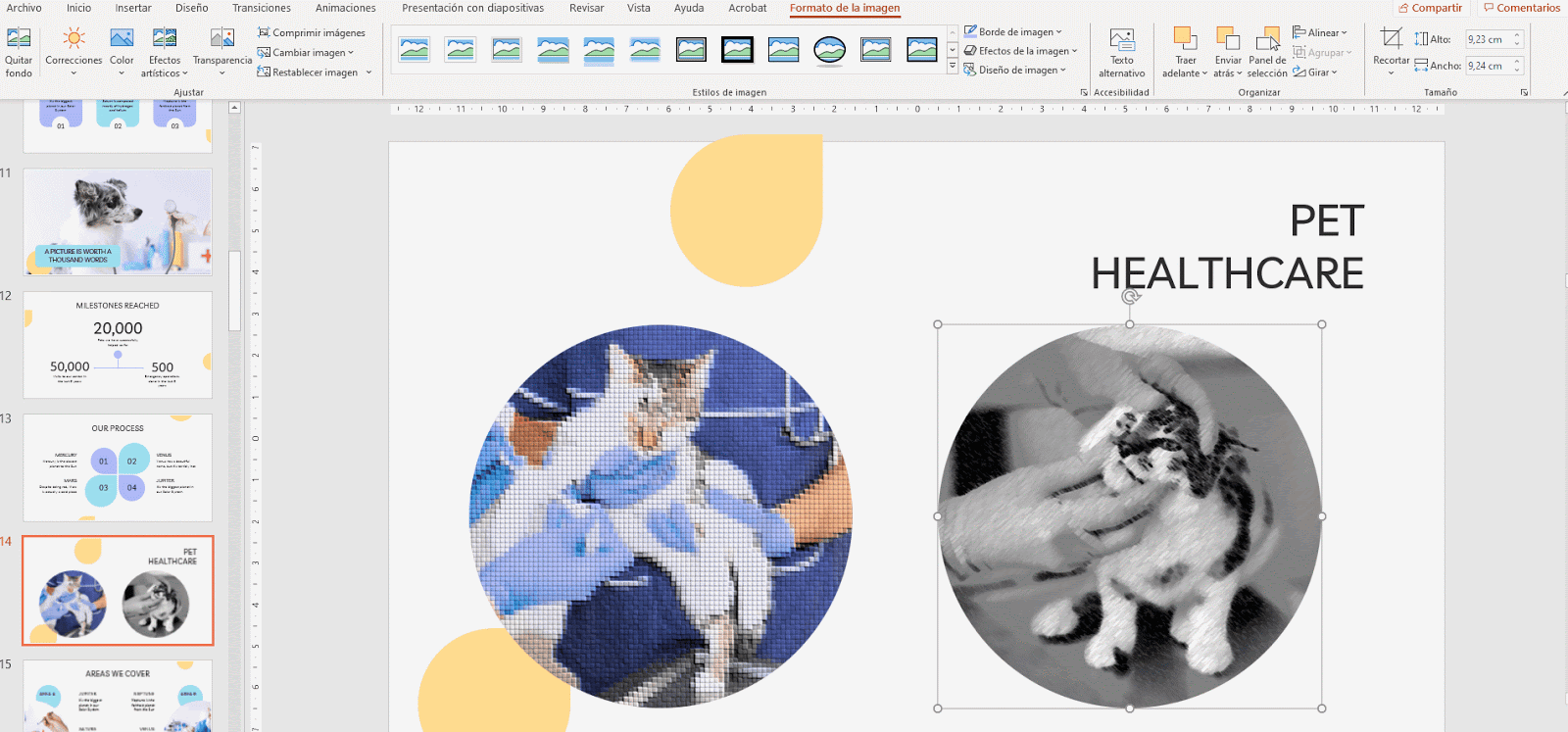
Task: Select slide 11 thumbnail with dog photo
Action: [118, 221]
